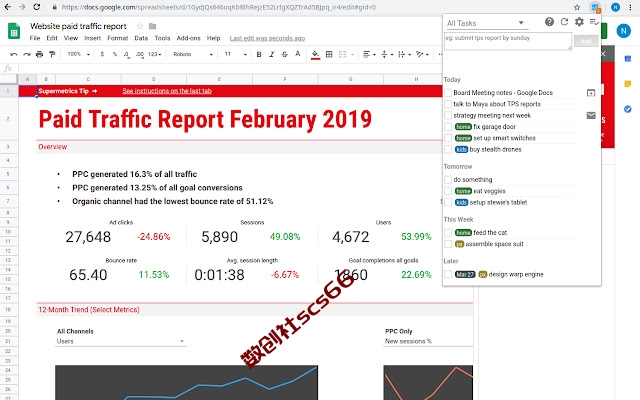Open the All Tasks list dropdown
640x400 pixels.
pos(486,23)
